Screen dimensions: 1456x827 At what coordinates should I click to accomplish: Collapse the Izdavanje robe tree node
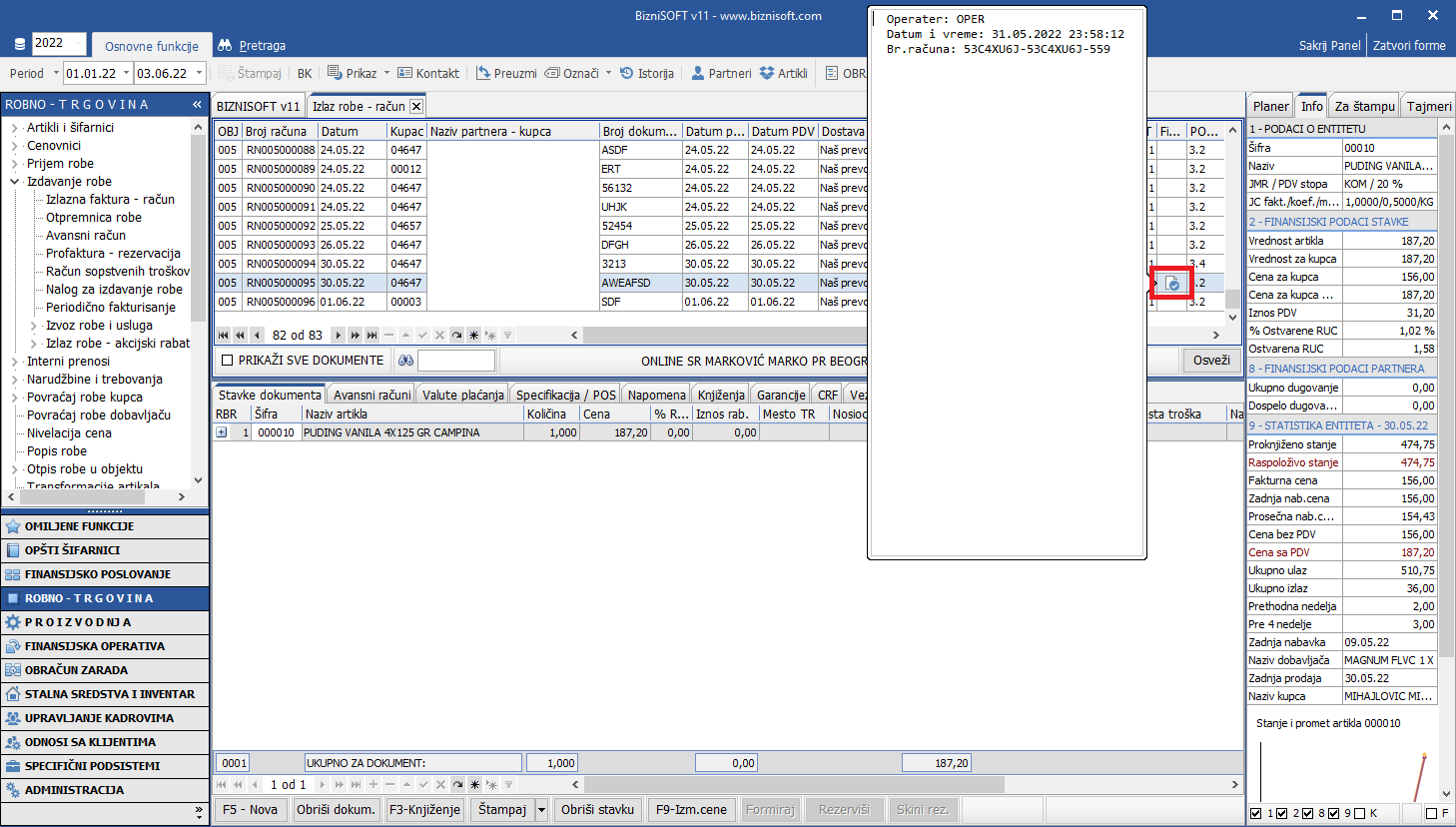click(15, 182)
